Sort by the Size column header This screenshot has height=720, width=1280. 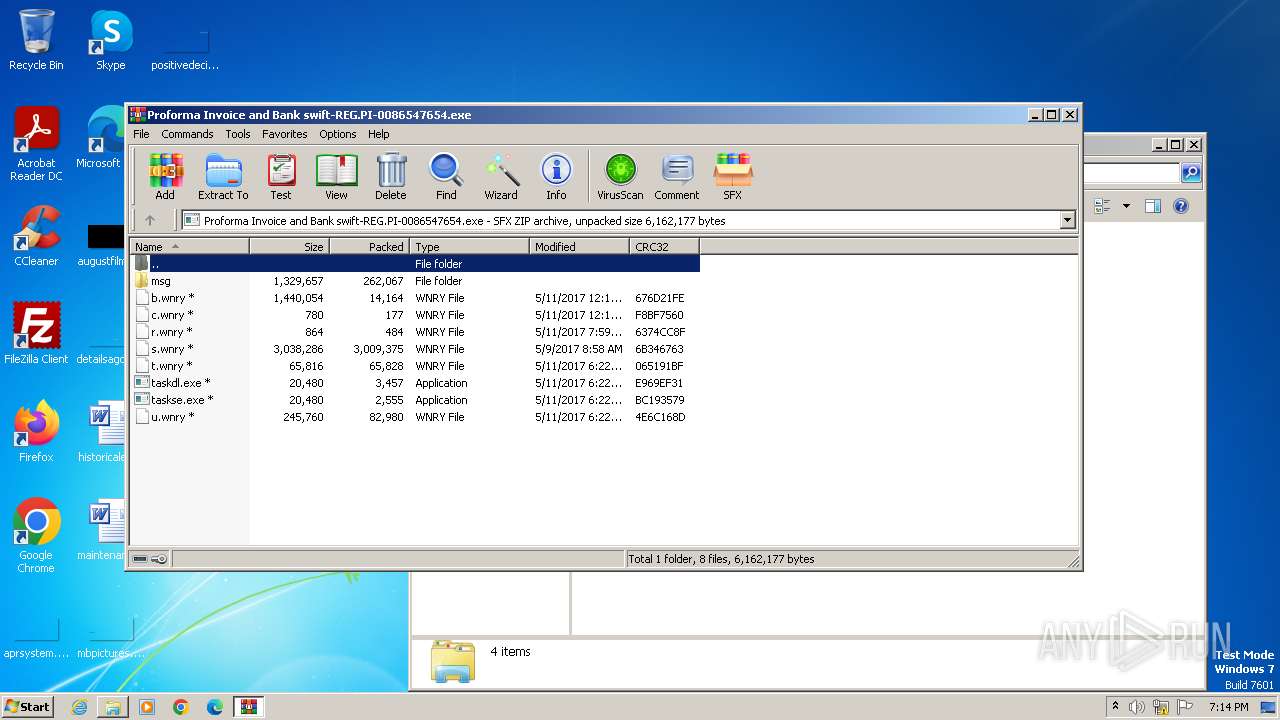290,247
